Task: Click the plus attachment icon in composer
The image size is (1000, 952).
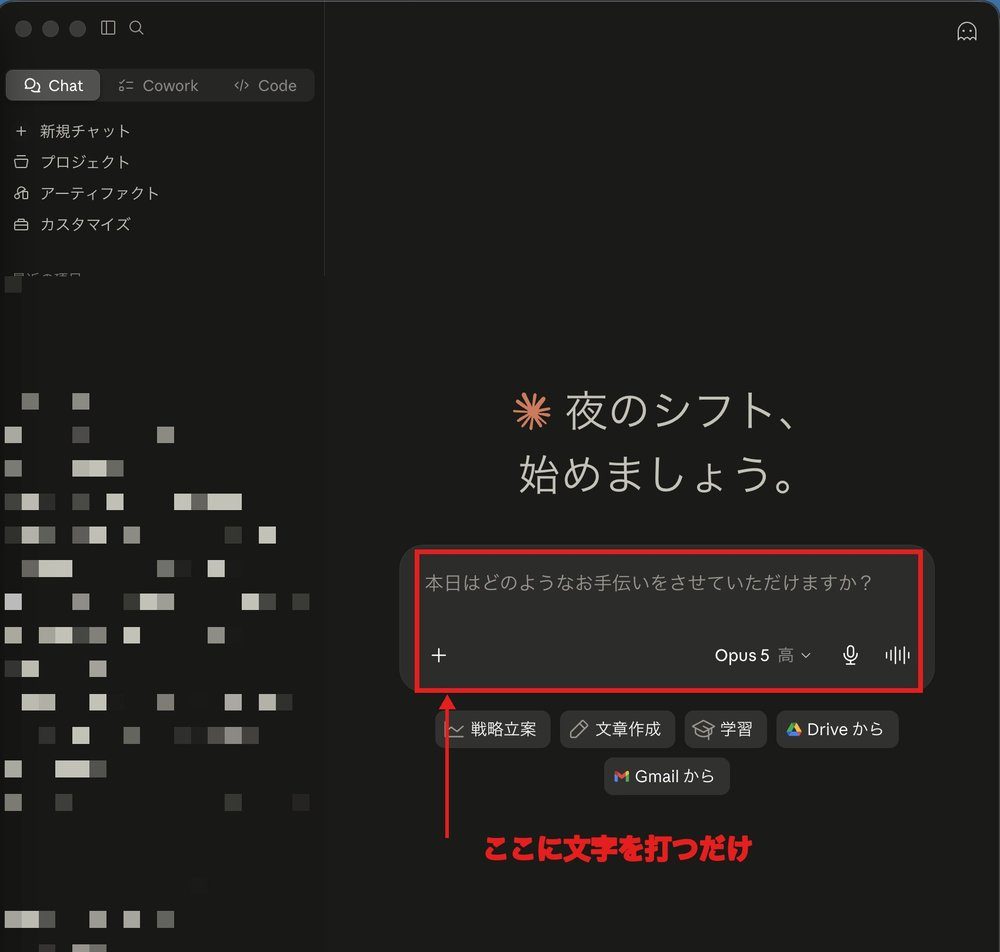Action: (439, 655)
